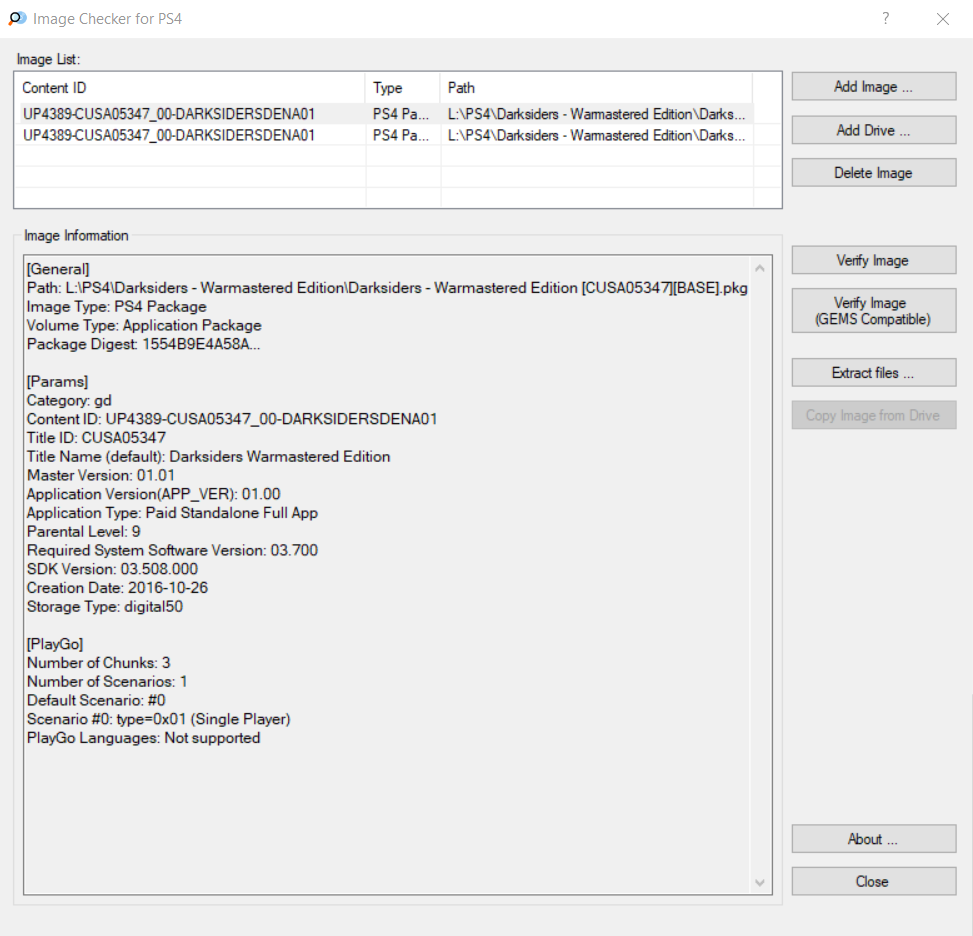Click Number of Scenarios: 1 line
The width and height of the screenshot is (973, 936).
coord(107,682)
